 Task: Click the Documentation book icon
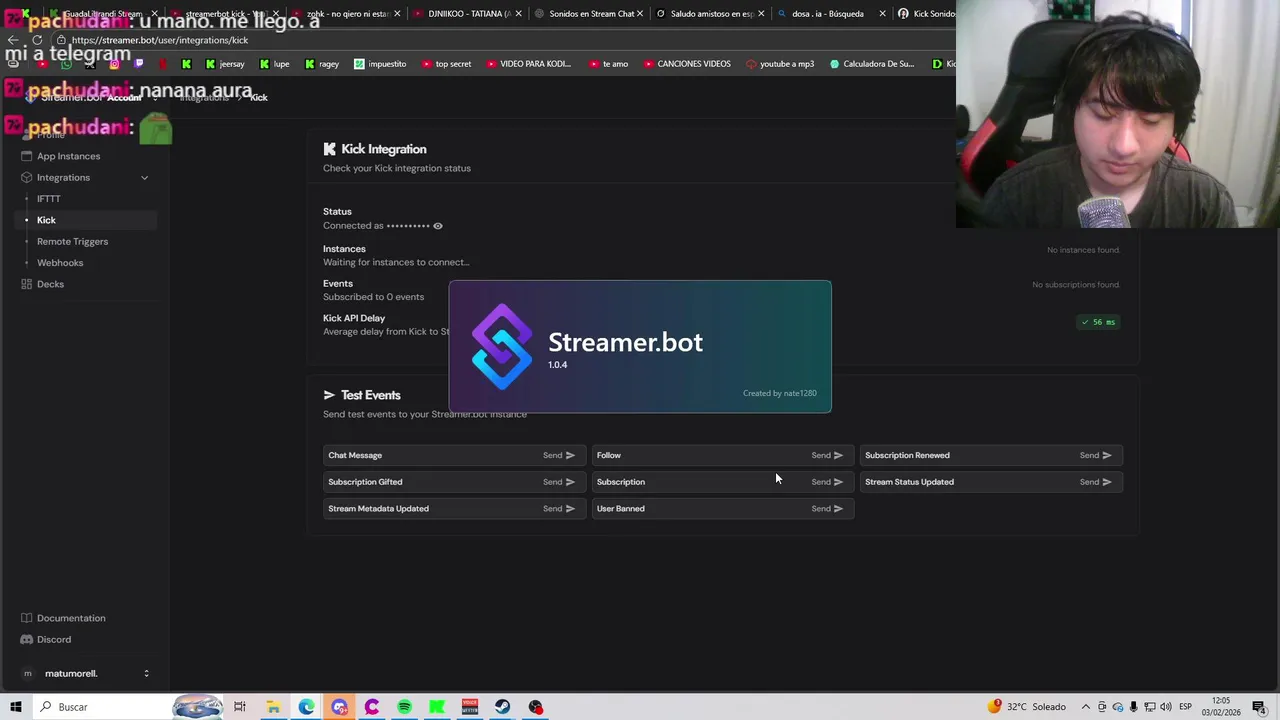pyautogui.click(x=27, y=618)
